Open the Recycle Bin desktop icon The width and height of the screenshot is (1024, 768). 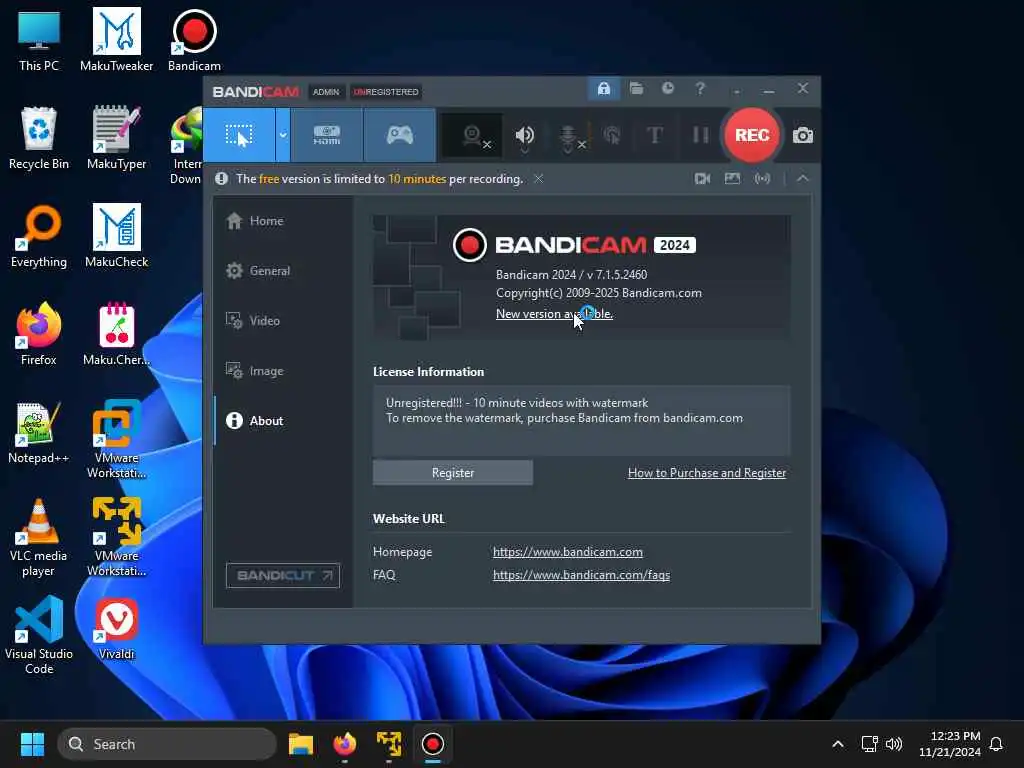pos(39,138)
